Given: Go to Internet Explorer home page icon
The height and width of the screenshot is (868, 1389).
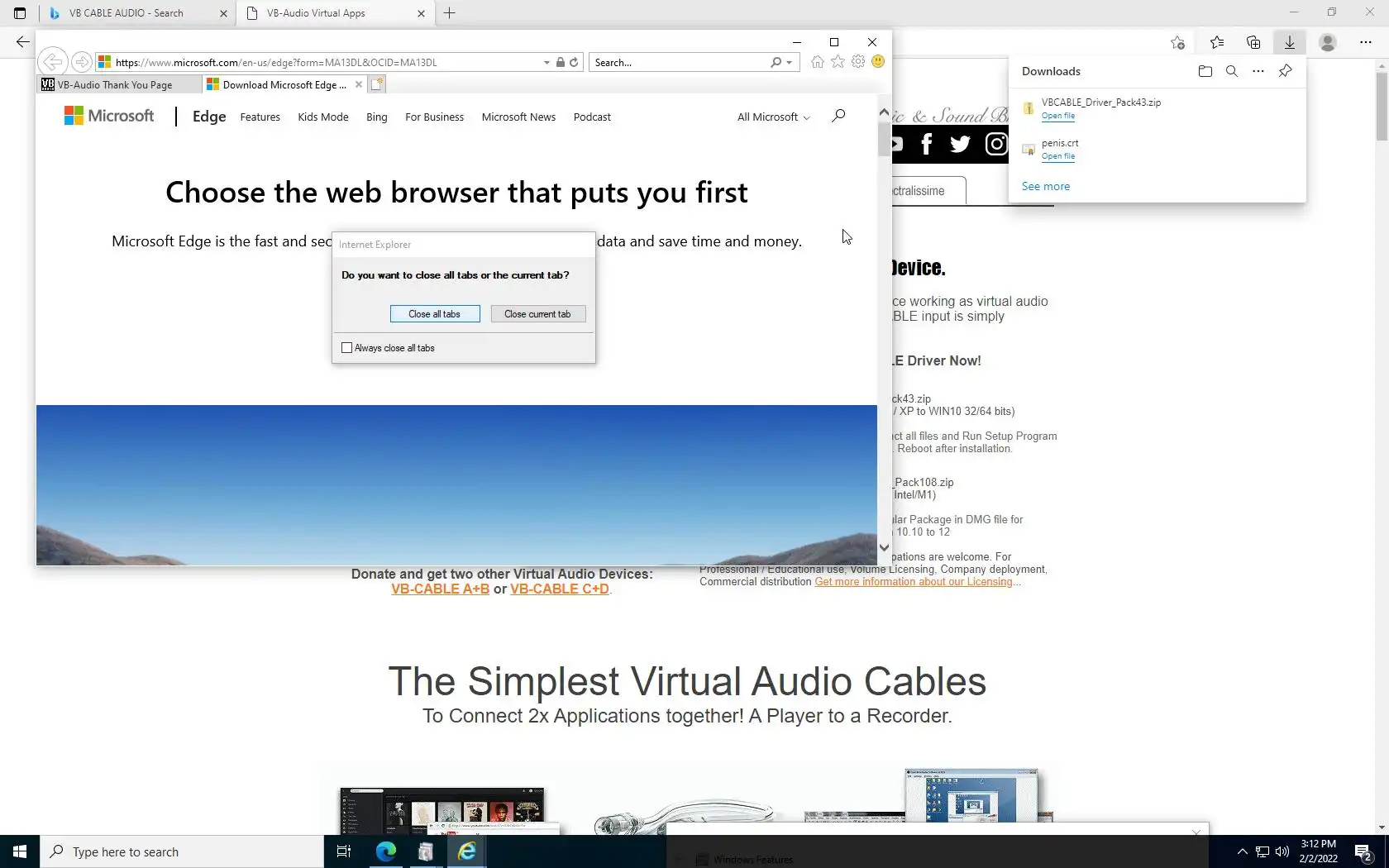Looking at the screenshot, I should tap(818, 62).
